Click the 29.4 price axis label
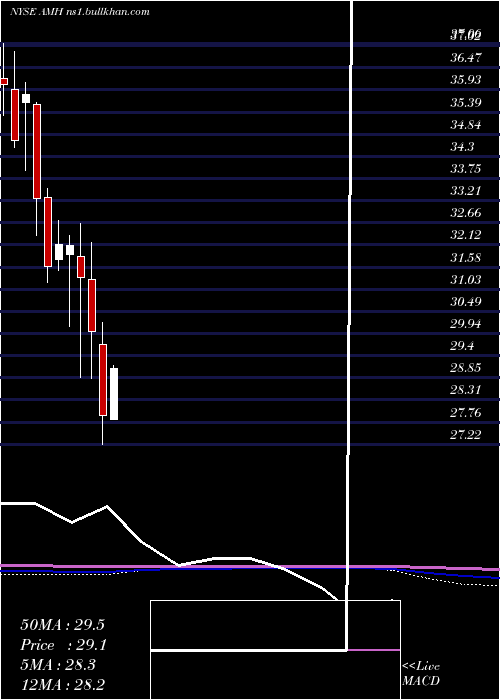 point(462,346)
